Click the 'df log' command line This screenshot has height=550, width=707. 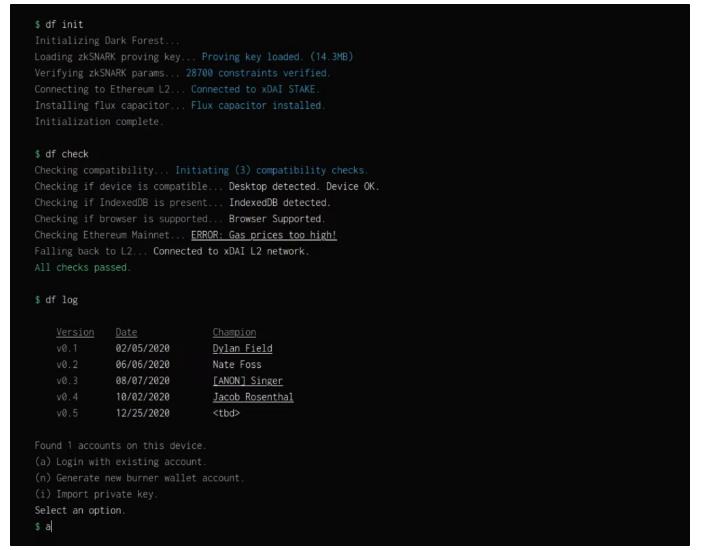[62, 300]
